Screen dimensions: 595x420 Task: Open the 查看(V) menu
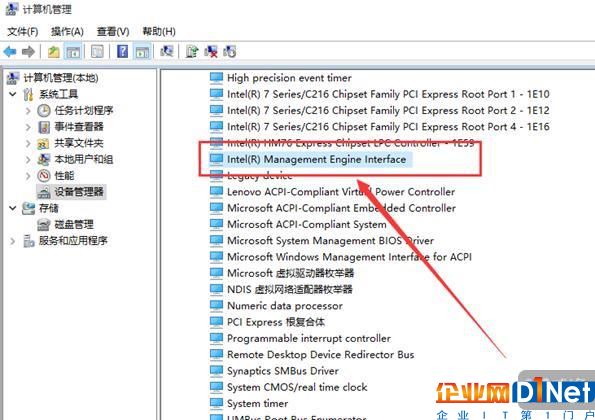point(113,31)
